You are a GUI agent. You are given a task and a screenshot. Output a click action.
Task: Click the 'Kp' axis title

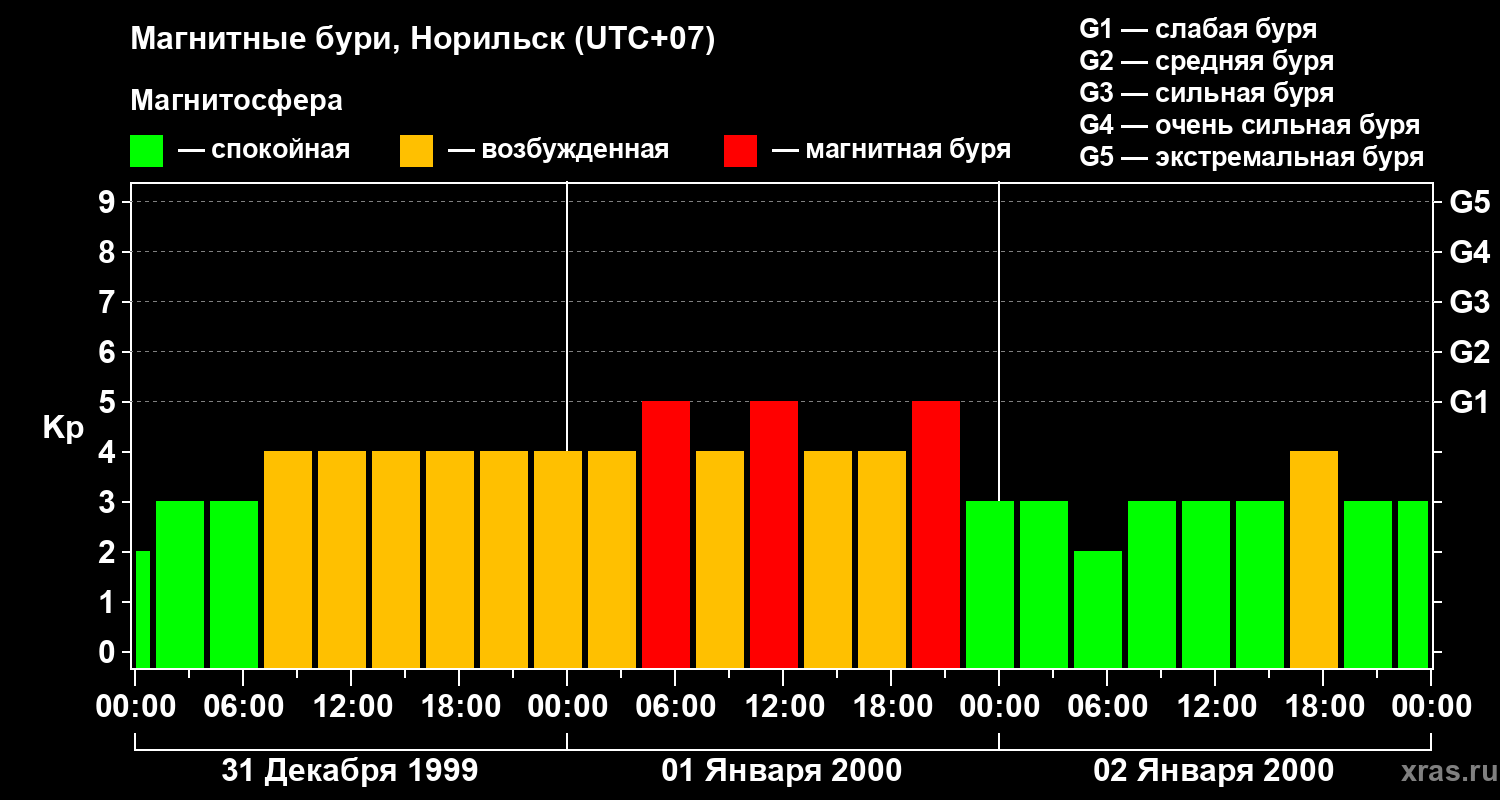tap(63, 427)
